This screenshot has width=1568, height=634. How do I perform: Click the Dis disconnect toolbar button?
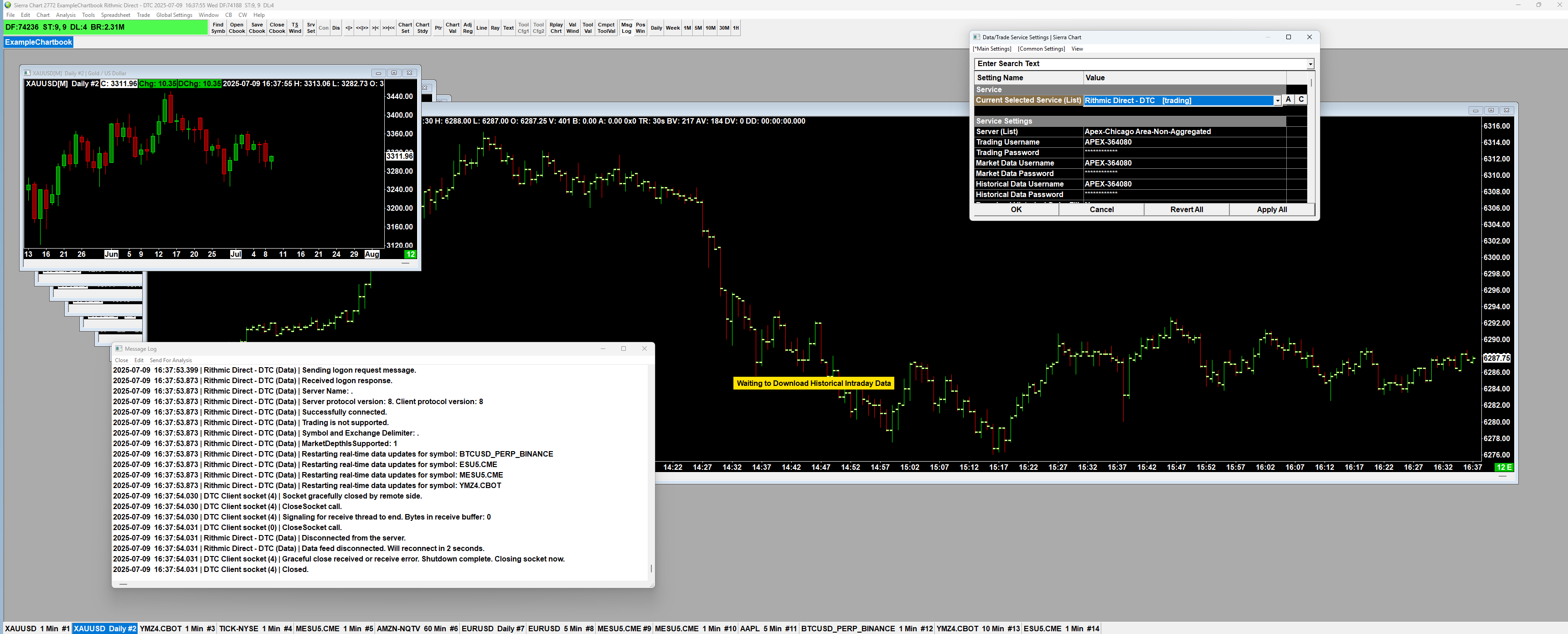click(336, 28)
